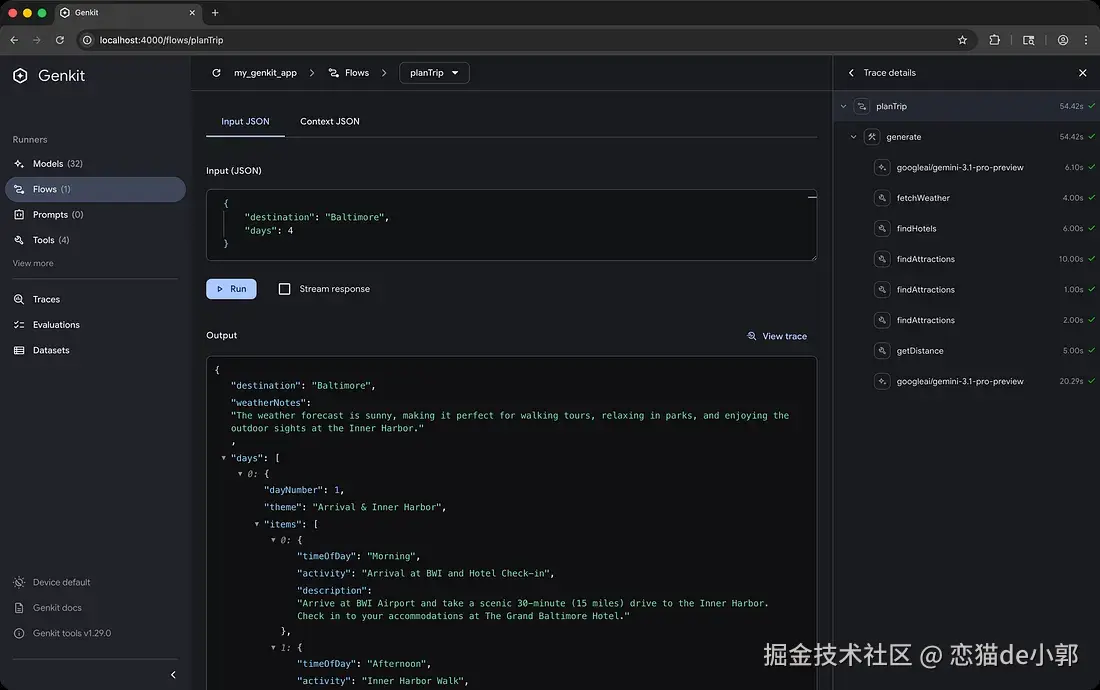Open a new browser tab
The width and height of the screenshot is (1100, 690).
pyautogui.click(x=215, y=13)
